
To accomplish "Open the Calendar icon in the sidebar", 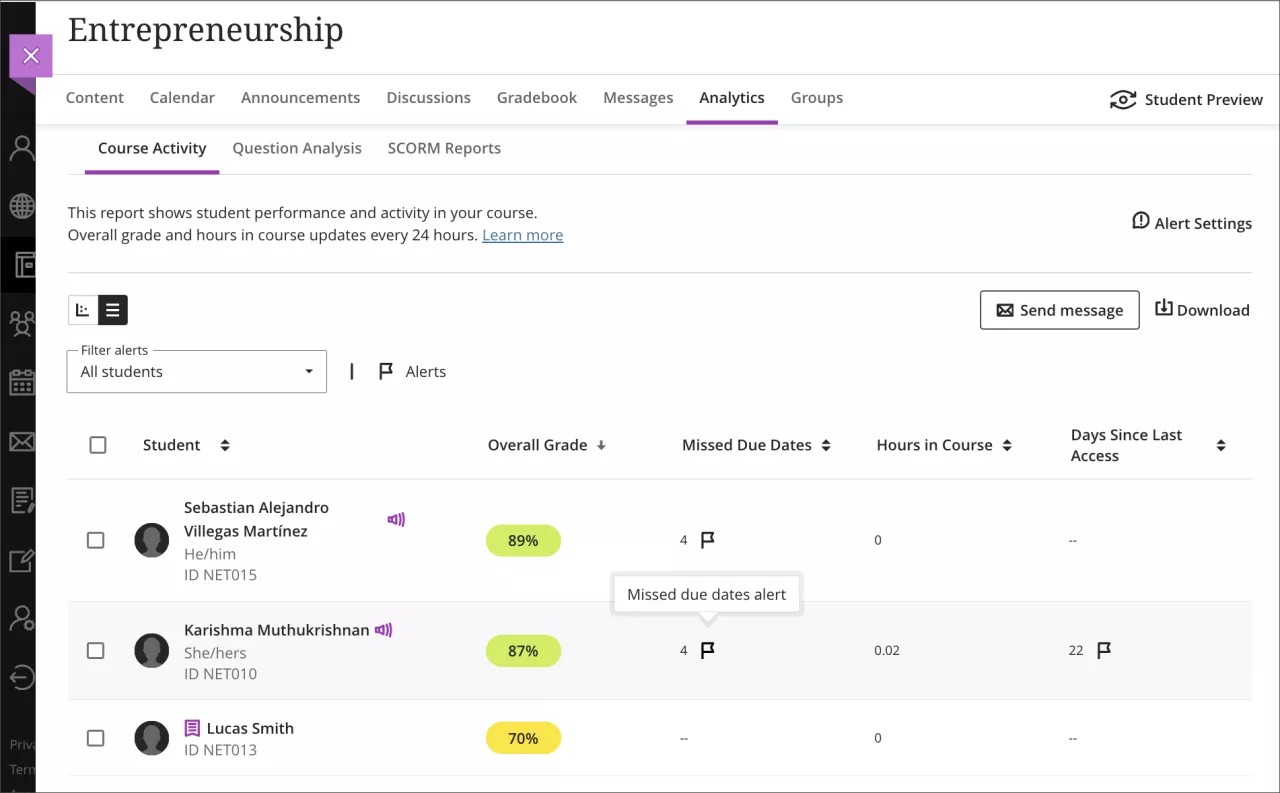I will click(x=20, y=382).
